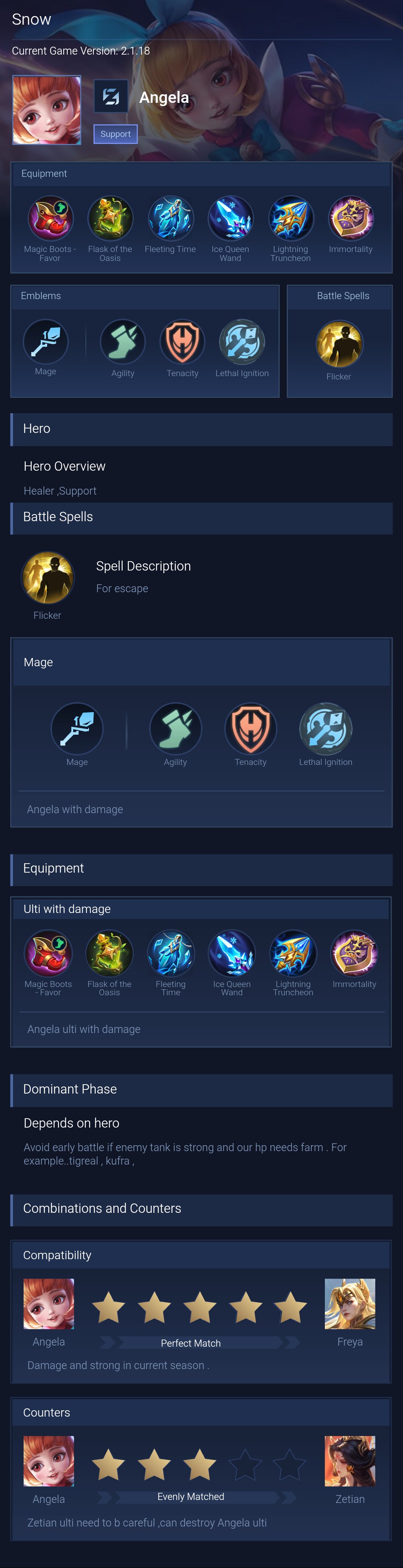Open Angela's hero portrait at top
The image size is (403, 1568).
coord(47,110)
